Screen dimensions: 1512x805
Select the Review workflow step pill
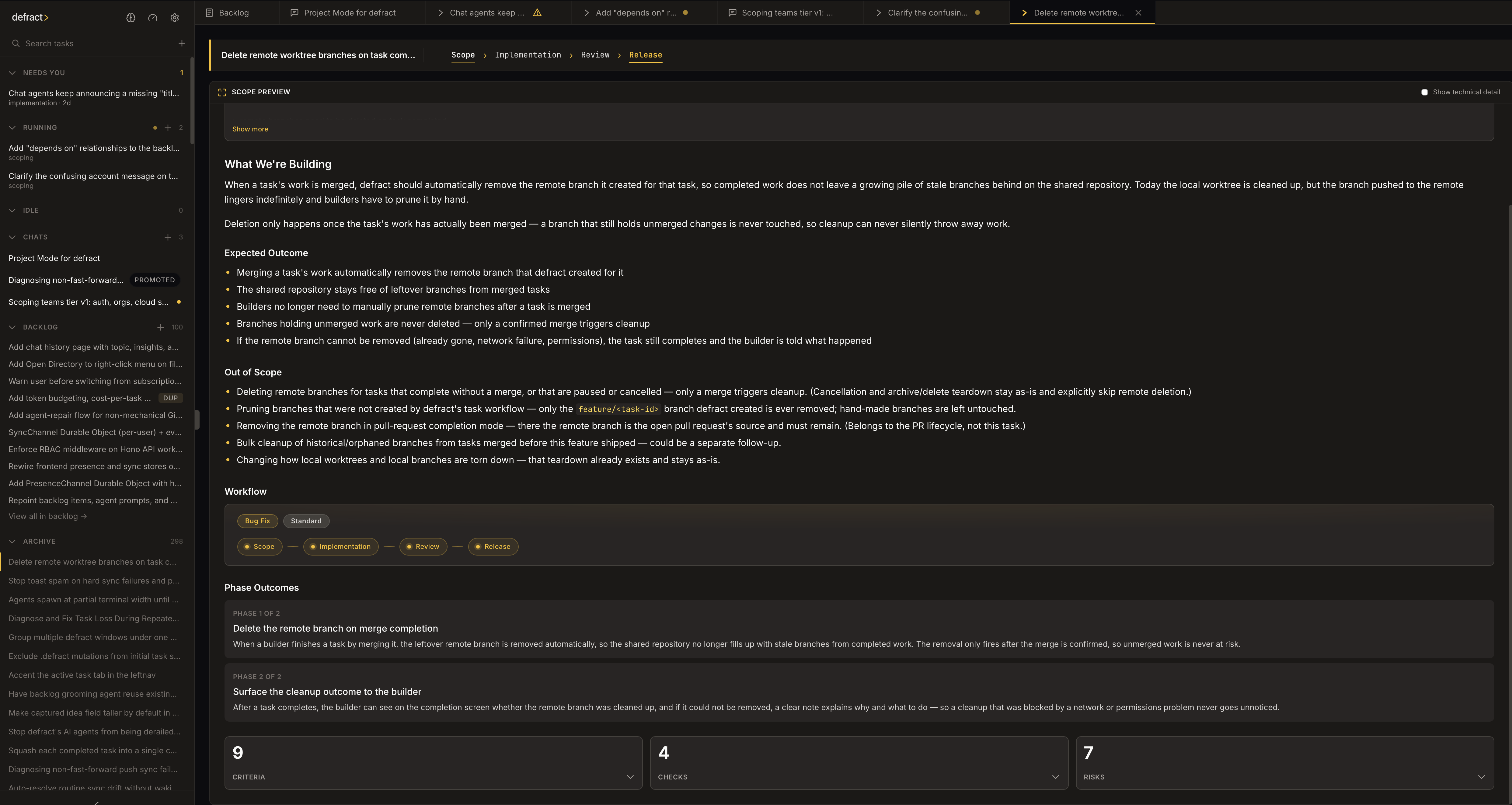click(x=423, y=547)
